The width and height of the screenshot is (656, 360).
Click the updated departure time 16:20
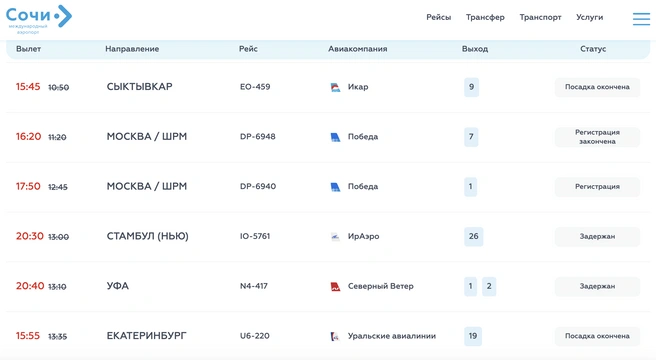[28, 136]
